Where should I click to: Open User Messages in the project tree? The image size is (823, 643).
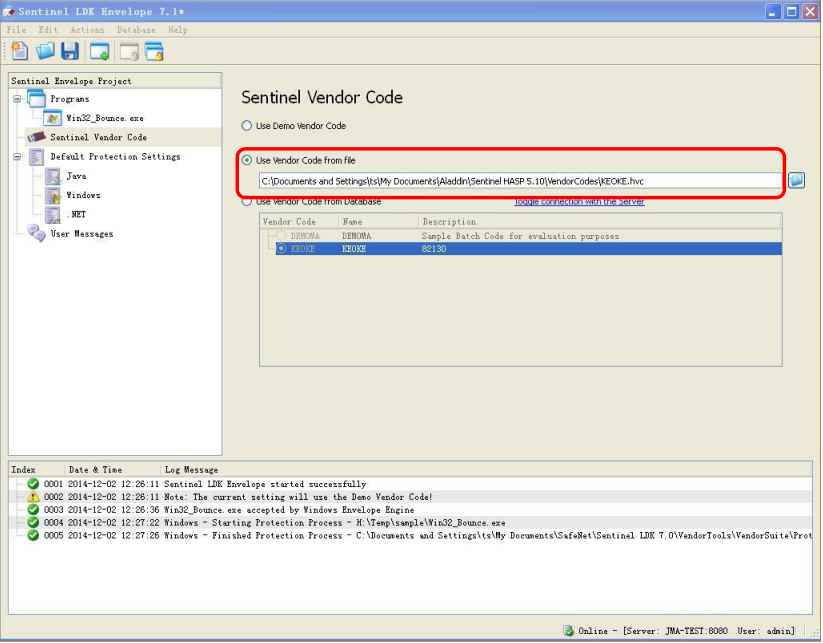pyautogui.click(x=81, y=234)
